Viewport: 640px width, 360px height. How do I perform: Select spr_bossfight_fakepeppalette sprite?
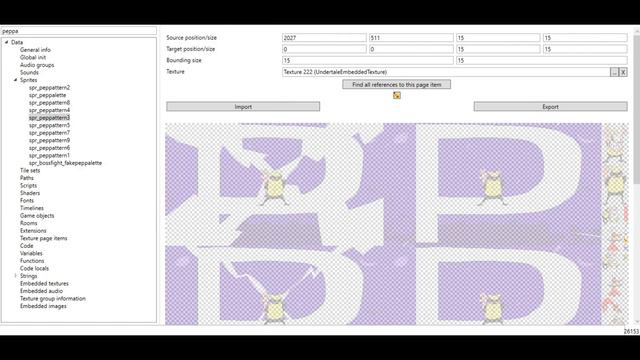[65, 163]
